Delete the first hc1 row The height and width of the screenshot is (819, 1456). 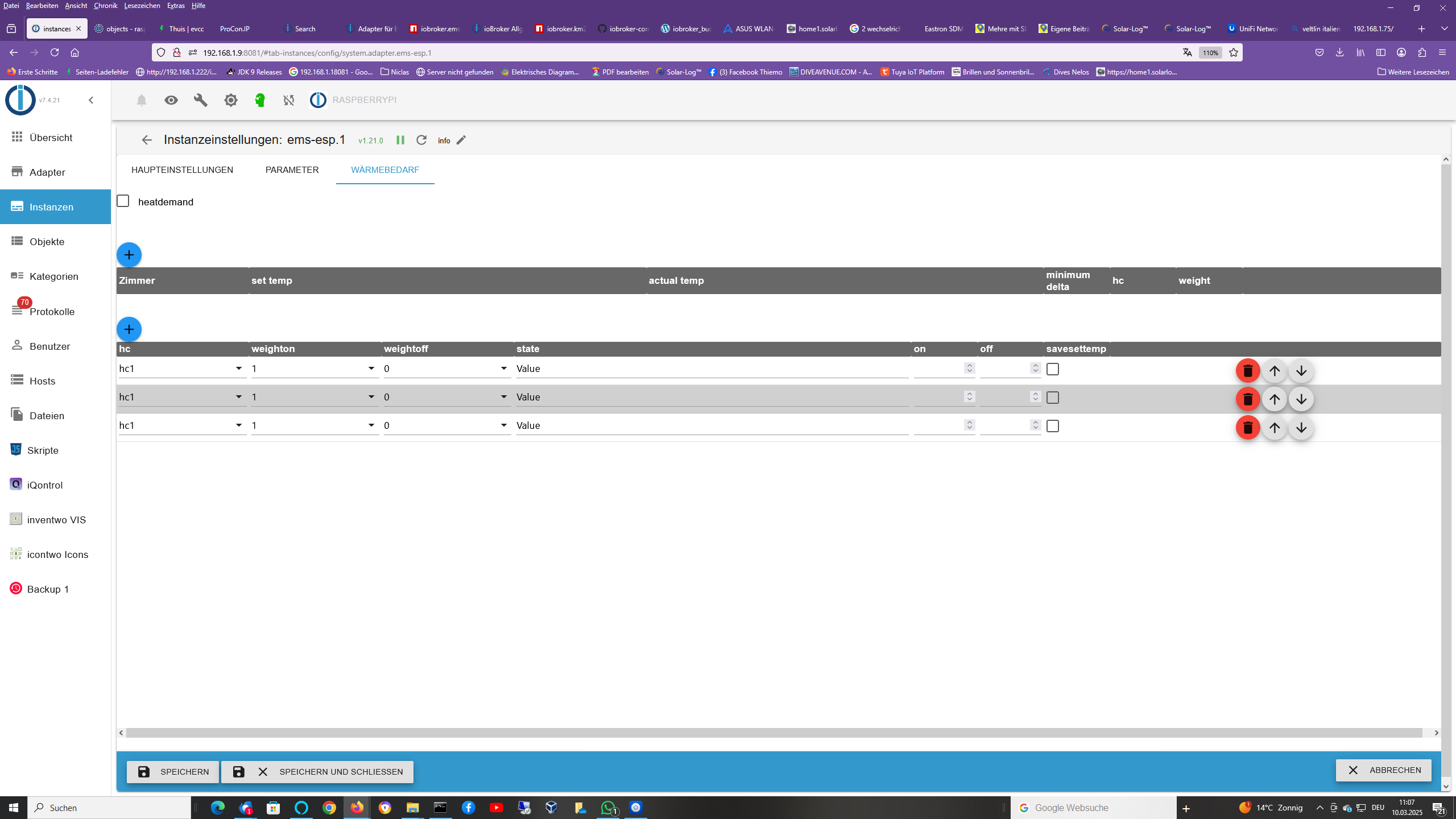pyautogui.click(x=1248, y=371)
